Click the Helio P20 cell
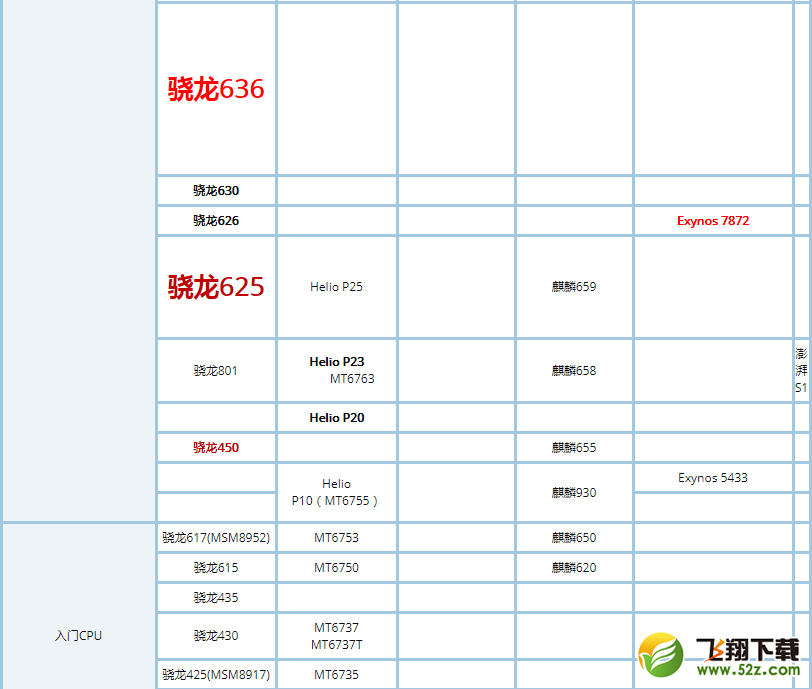Viewport: 812px width, 689px height. coord(336,417)
